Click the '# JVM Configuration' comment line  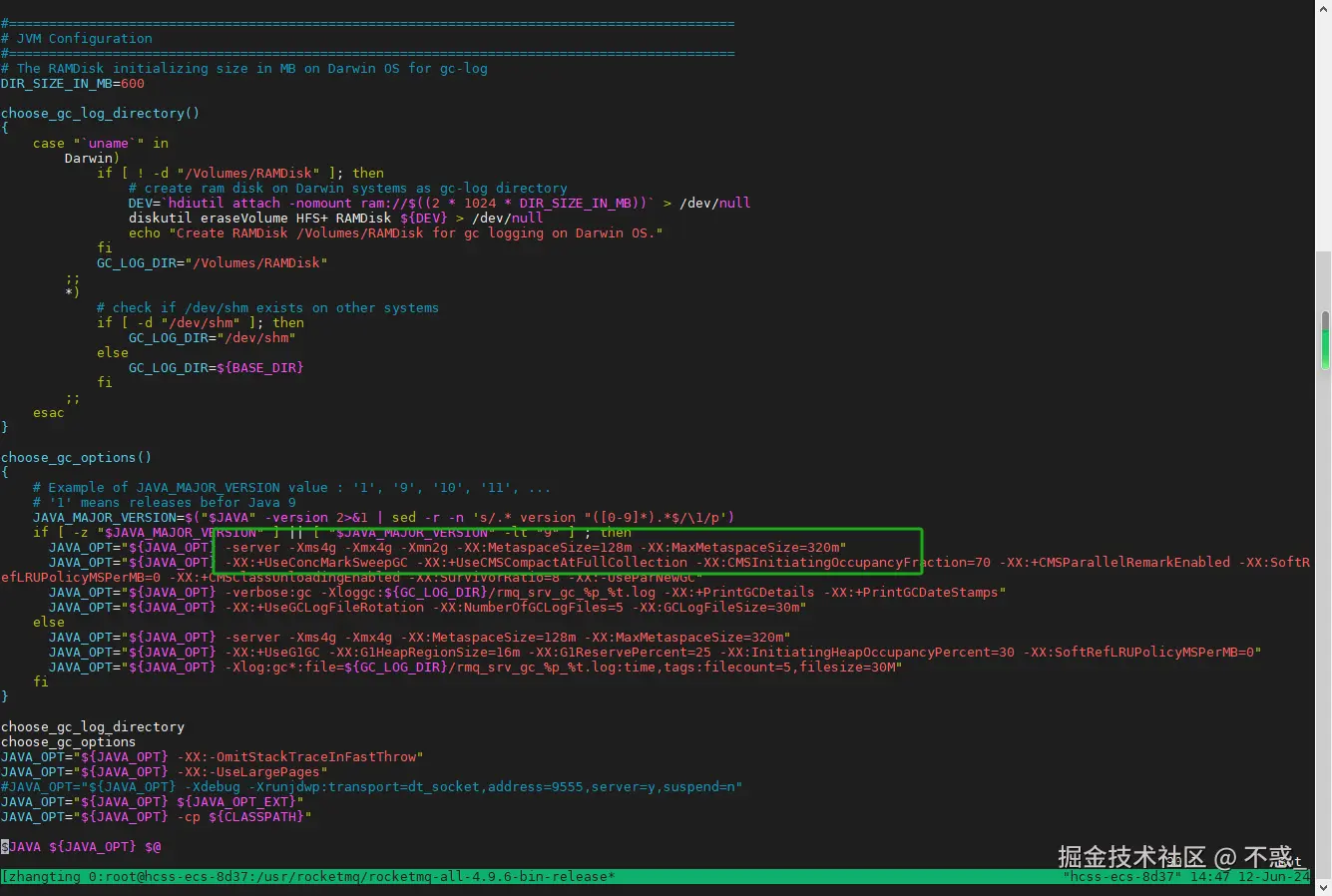77,38
